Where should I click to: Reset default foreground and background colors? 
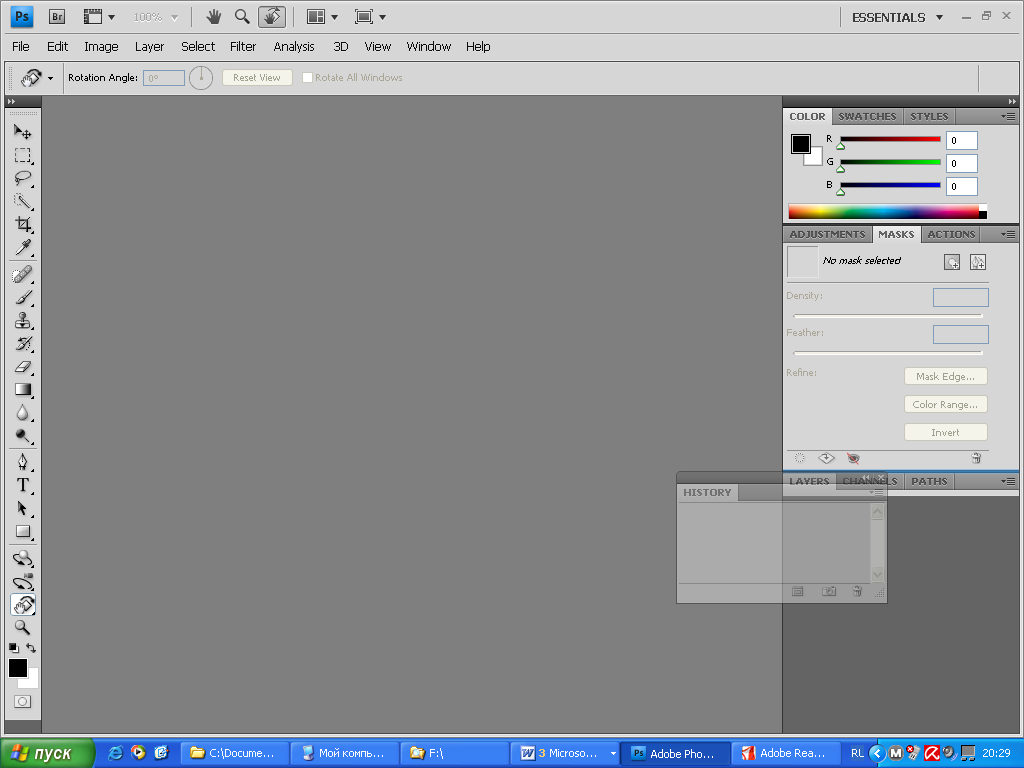point(14,648)
